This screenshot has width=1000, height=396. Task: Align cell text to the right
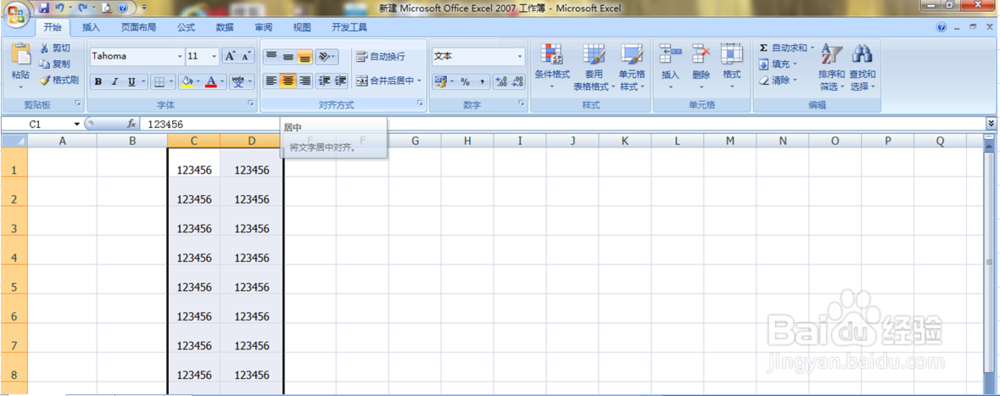point(305,81)
